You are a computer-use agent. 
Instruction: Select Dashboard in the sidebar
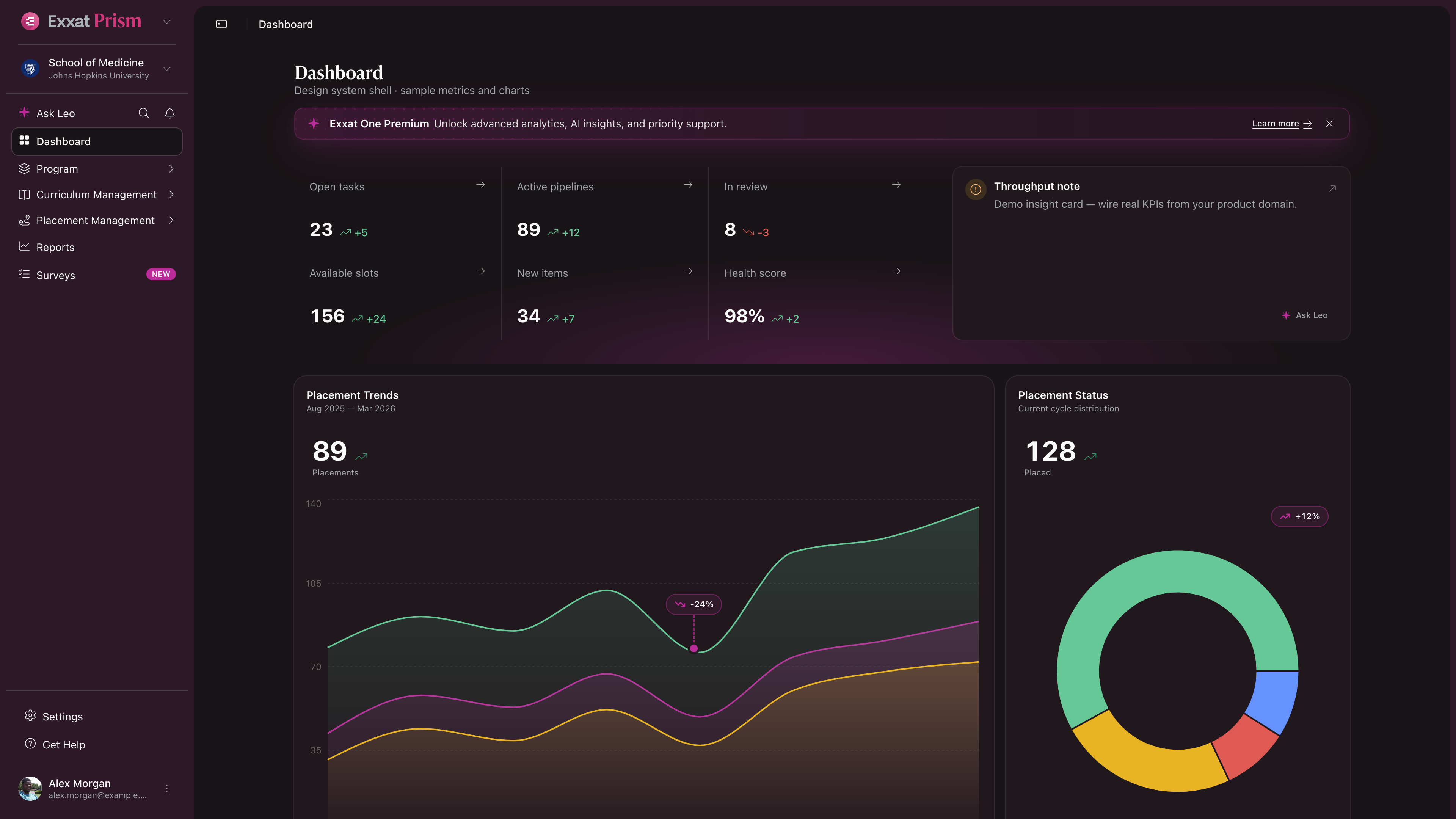pos(97,141)
